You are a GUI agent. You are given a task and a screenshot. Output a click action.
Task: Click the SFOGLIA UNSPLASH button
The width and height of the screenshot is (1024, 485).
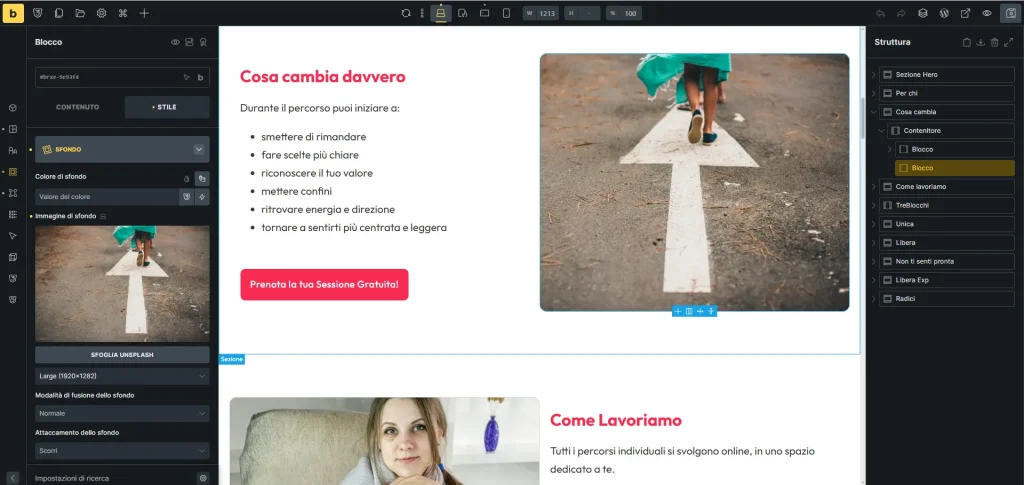(122, 355)
